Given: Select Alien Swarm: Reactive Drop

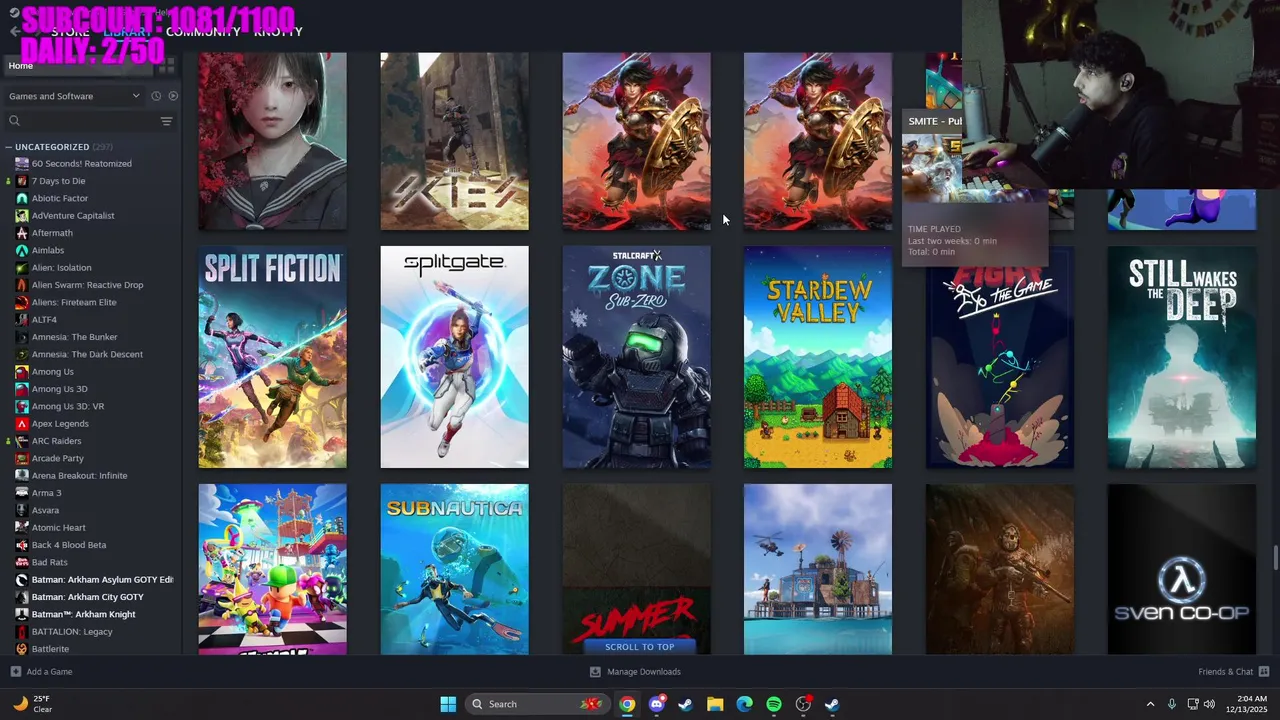Looking at the screenshot, I should [87, 285].
